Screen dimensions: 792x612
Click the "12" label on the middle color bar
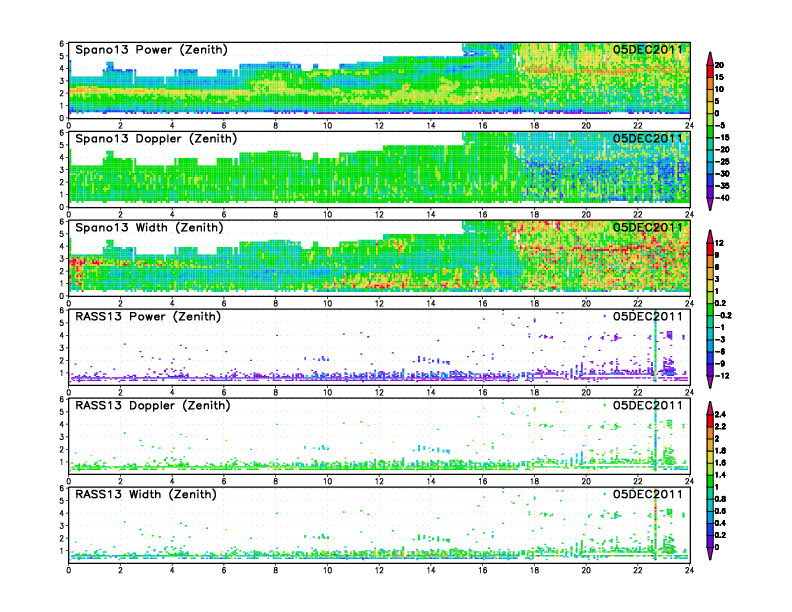point(719,243)
